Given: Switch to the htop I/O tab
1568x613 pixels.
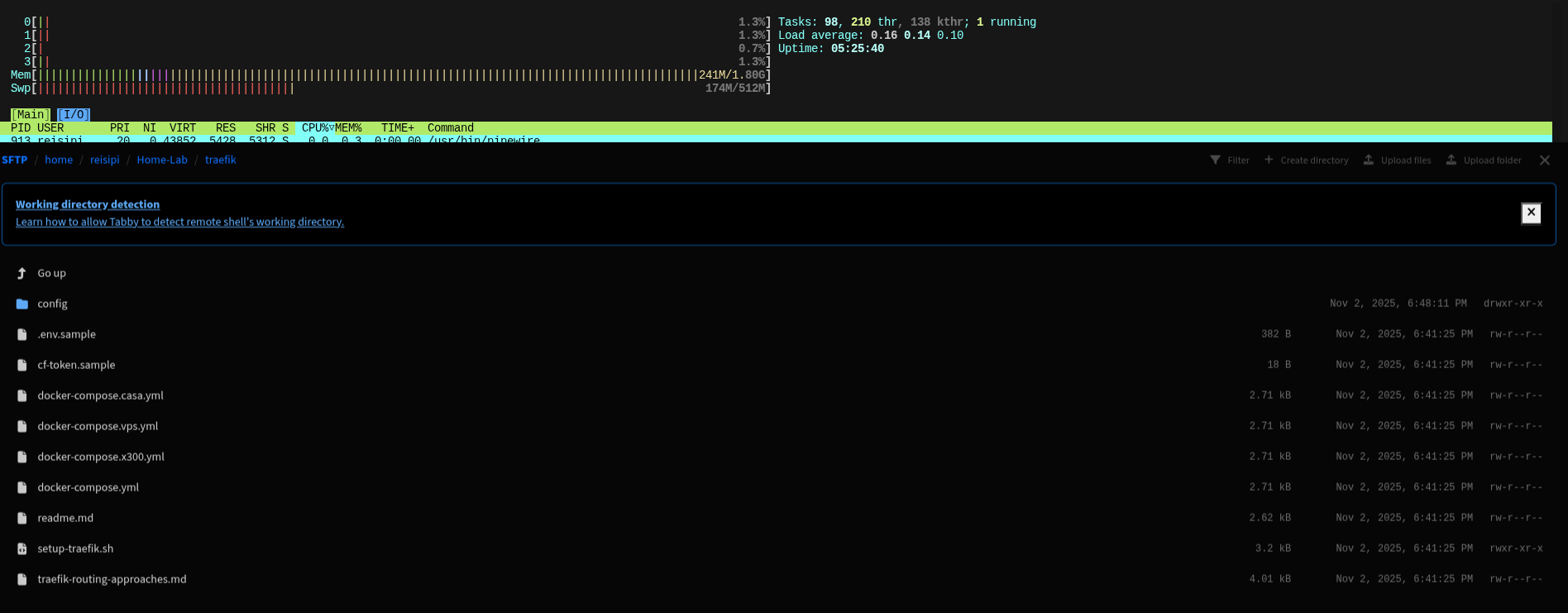Looking at the screenshot, I should click(x=74, y=115).
